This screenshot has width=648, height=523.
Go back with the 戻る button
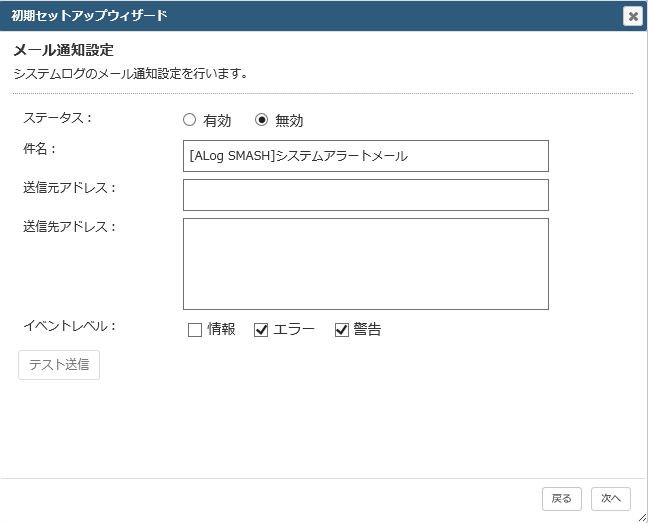click(x=562, y=499)
